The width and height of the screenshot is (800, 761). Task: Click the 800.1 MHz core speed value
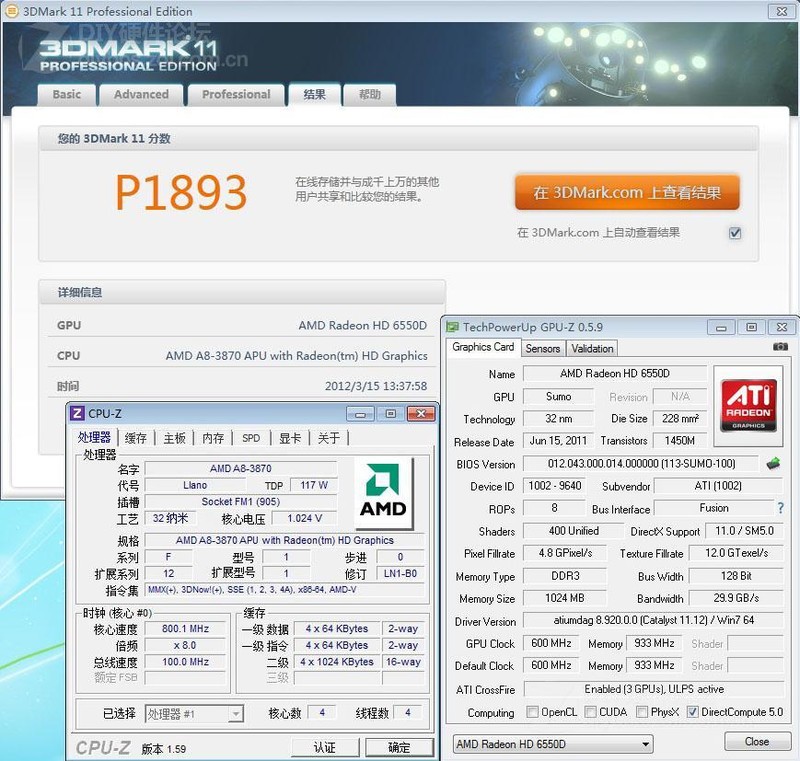click(186, 629)
